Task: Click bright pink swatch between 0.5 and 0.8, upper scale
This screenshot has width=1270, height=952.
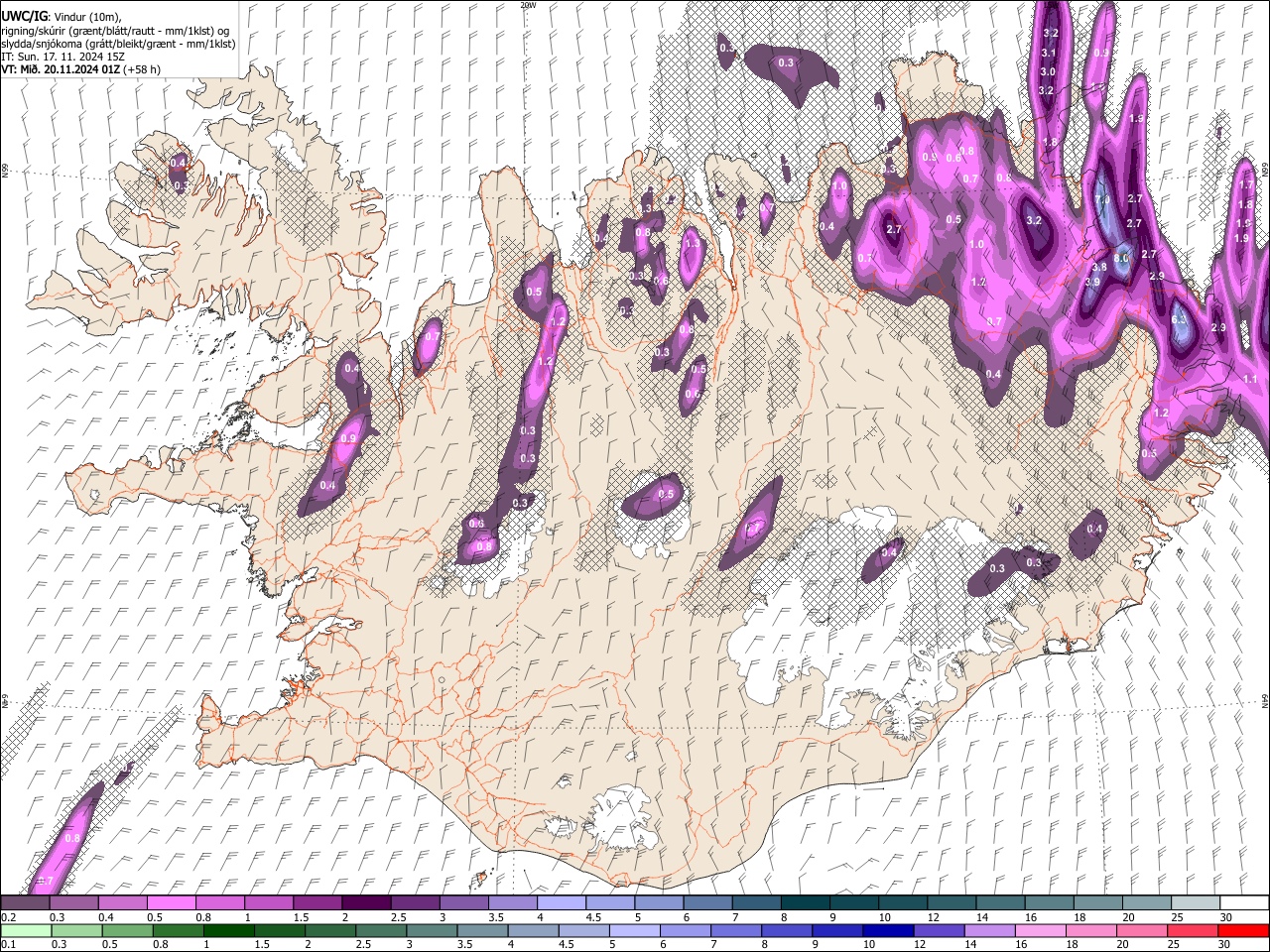Action: pos(171,903)
